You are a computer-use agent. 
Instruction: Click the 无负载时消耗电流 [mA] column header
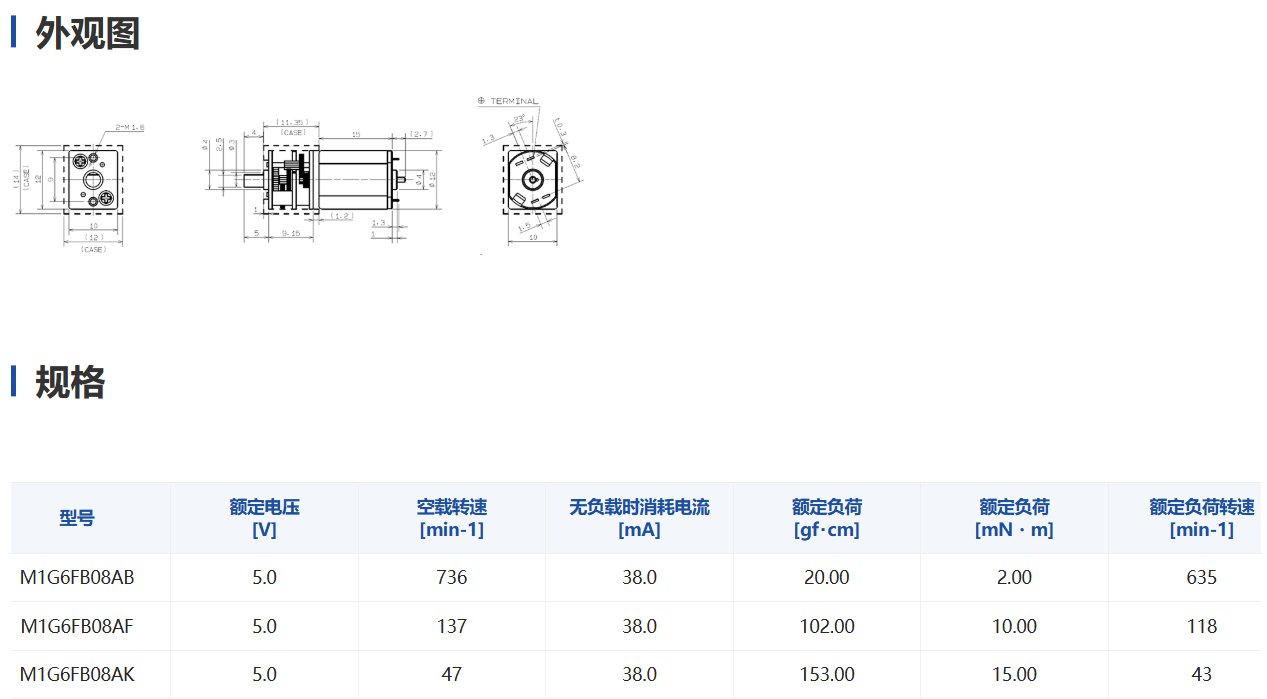point(639,518)
